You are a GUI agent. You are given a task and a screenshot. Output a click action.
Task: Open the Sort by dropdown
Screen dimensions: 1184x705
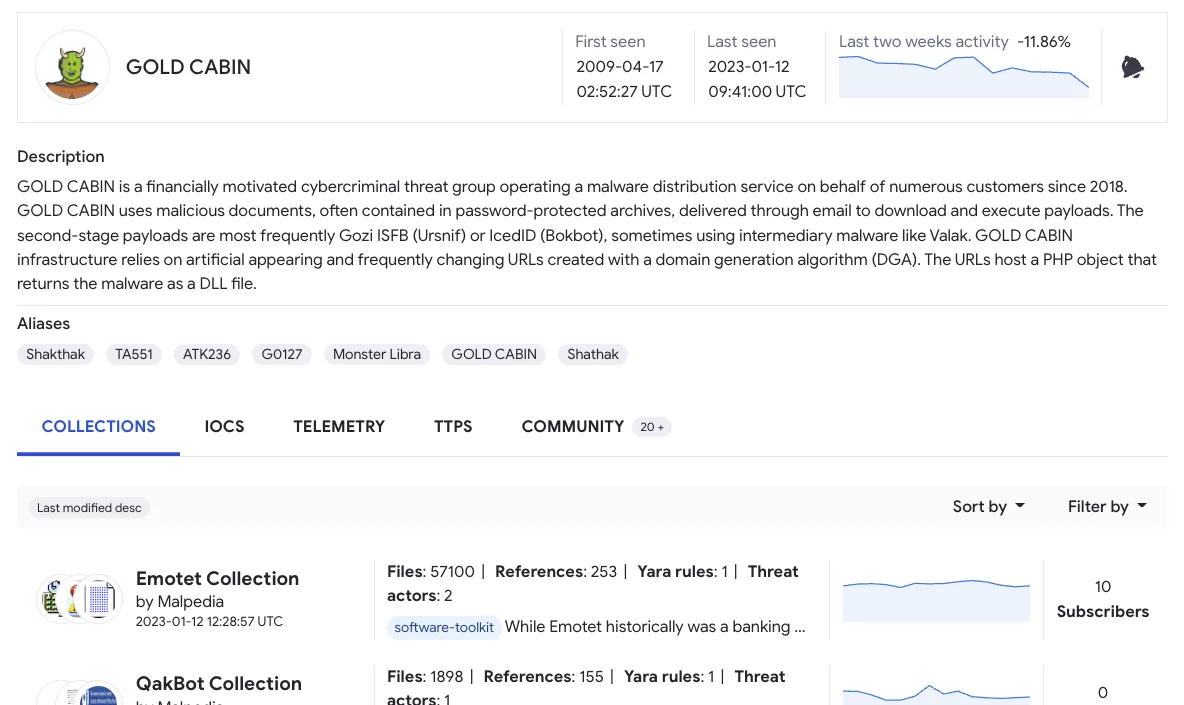coord(988,506)
